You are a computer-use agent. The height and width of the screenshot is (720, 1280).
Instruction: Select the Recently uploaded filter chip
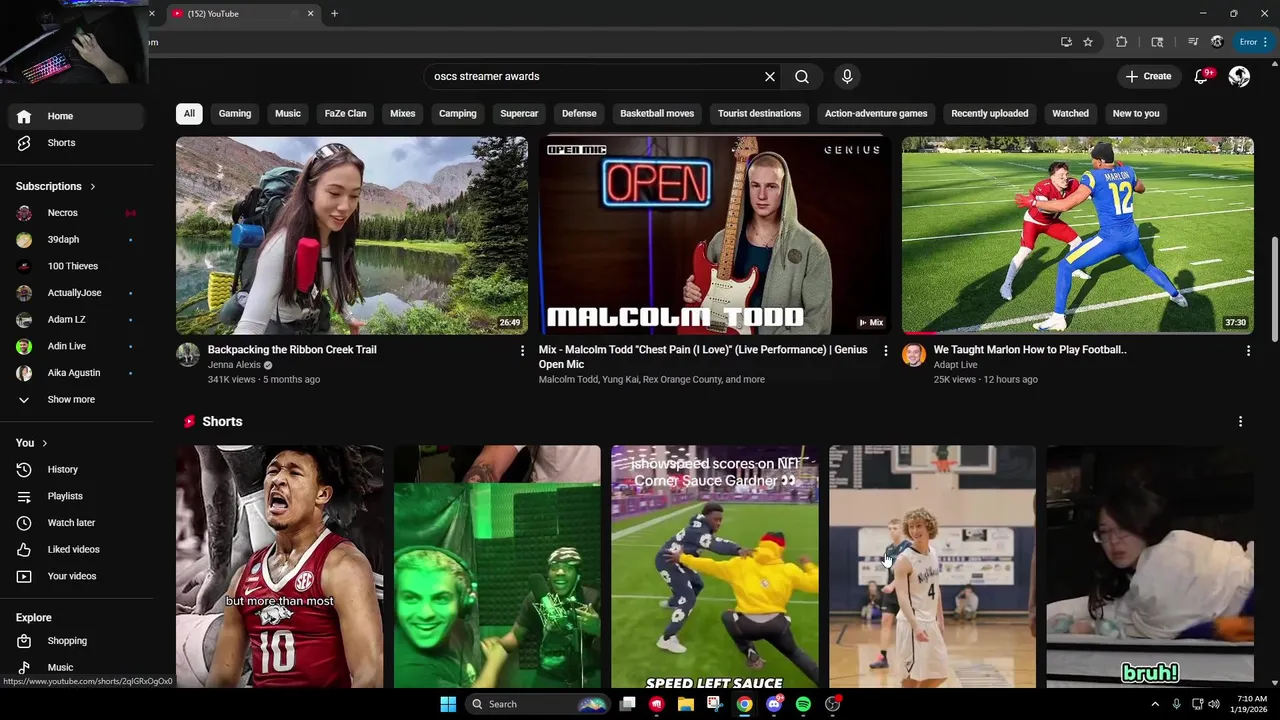coord(989,113)
